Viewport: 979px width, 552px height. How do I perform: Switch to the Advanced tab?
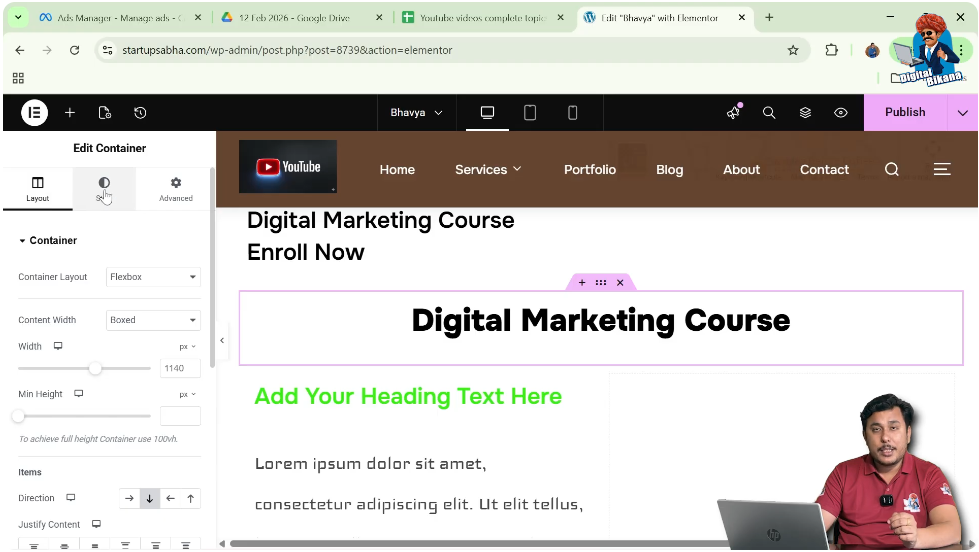176,189
